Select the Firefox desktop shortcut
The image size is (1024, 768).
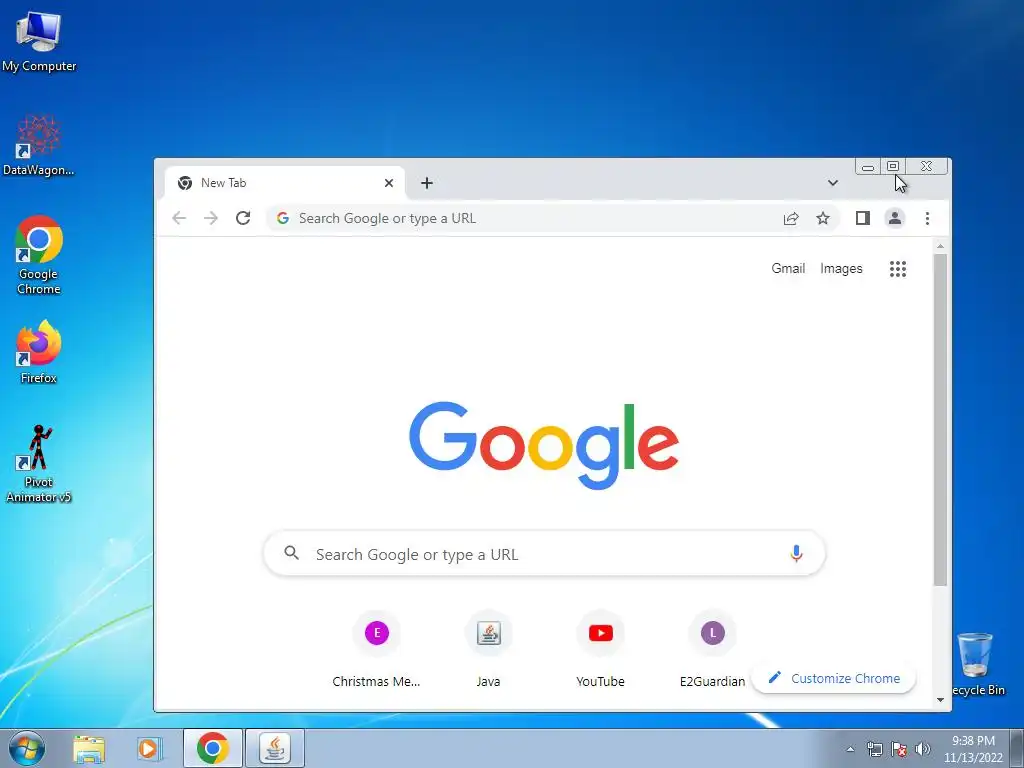[x=39, y=351]
